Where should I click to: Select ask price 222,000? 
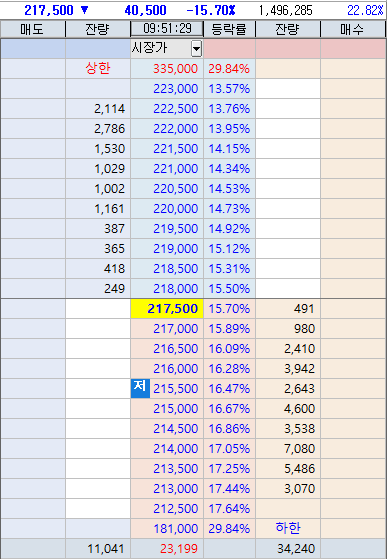click(175, 128)
